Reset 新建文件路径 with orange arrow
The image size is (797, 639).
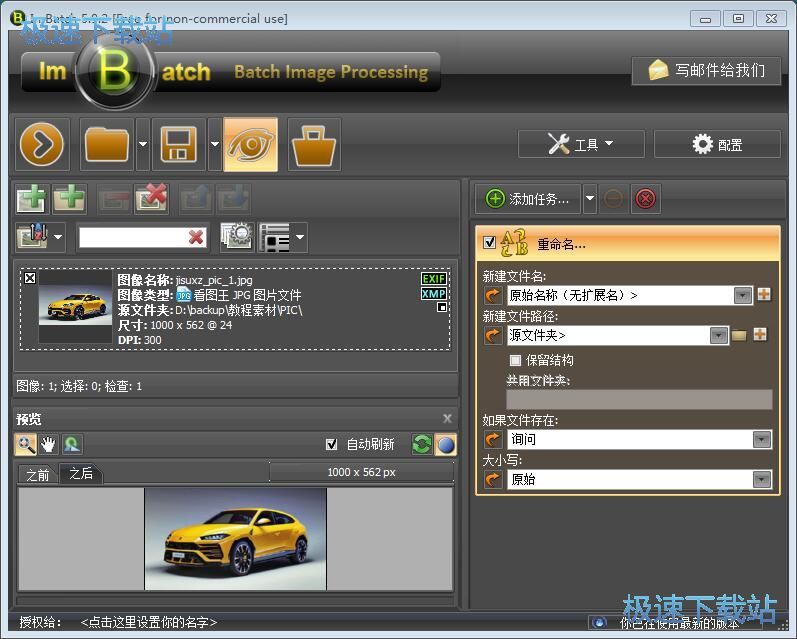click(x=493, y=336)
